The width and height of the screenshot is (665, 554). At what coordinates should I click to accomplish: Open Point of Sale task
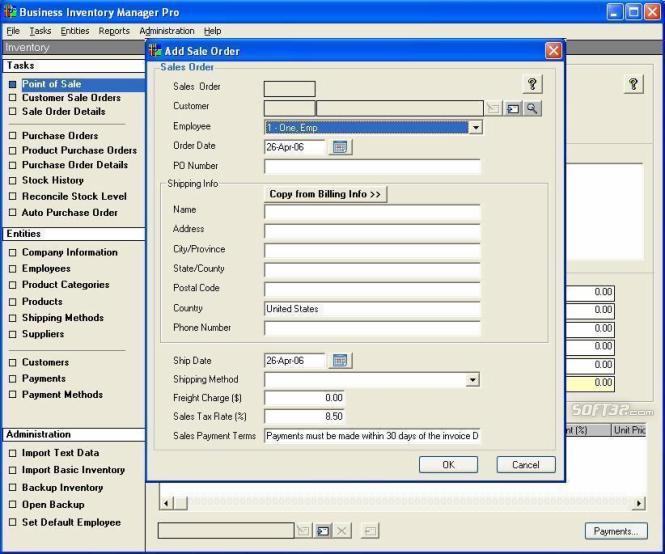pyautogui.click(x=51, y=84)
